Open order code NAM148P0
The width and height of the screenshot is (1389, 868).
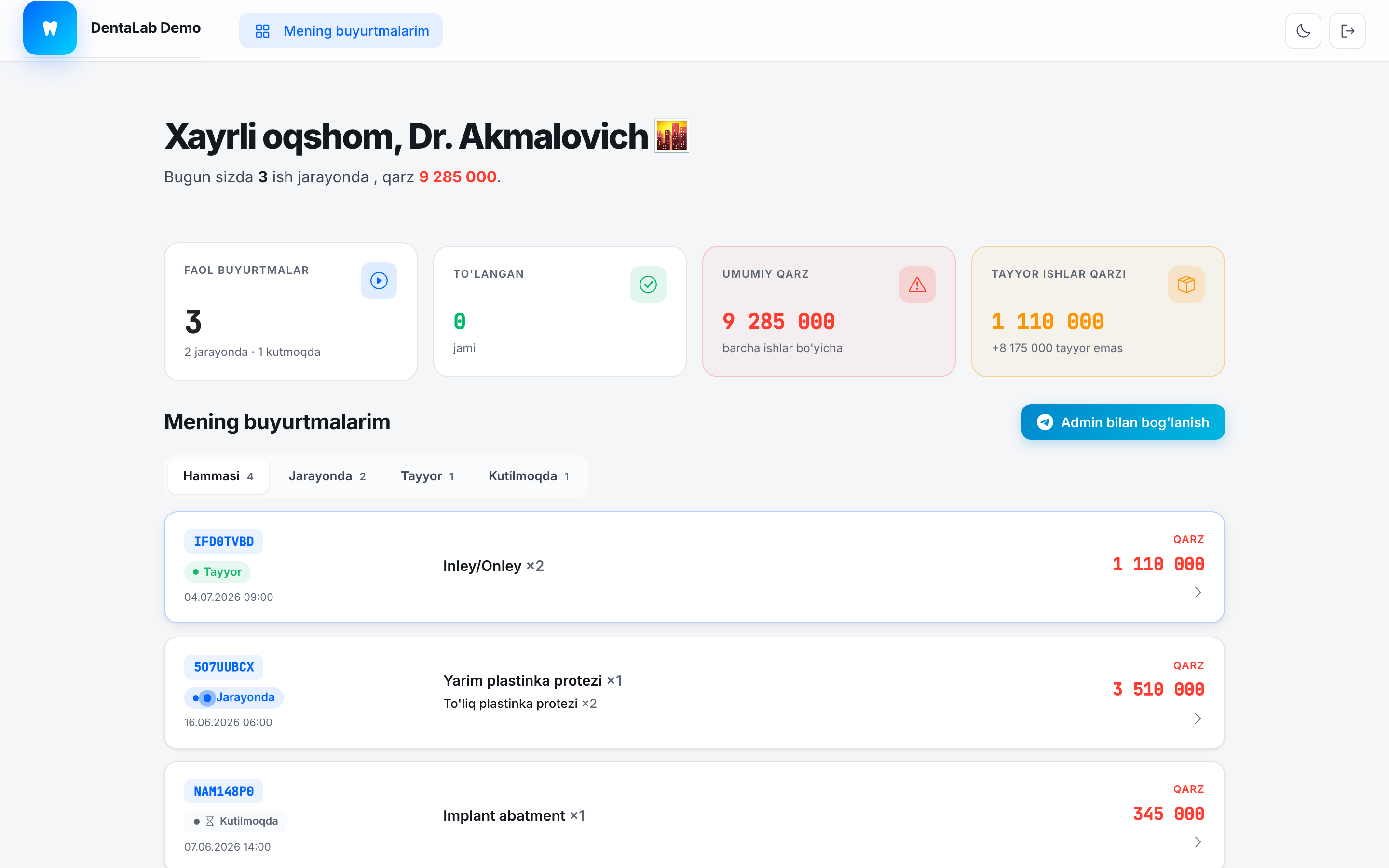pos(224,792)
